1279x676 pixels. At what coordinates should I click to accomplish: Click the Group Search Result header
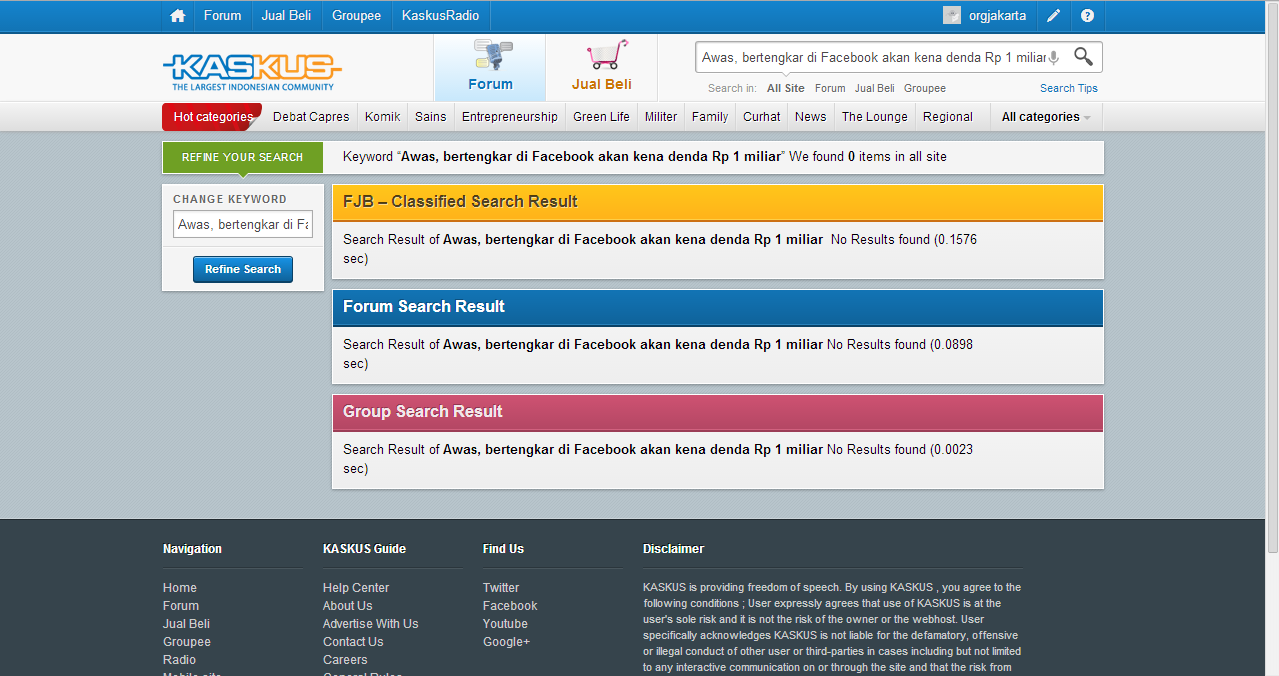tap(718, 412)
